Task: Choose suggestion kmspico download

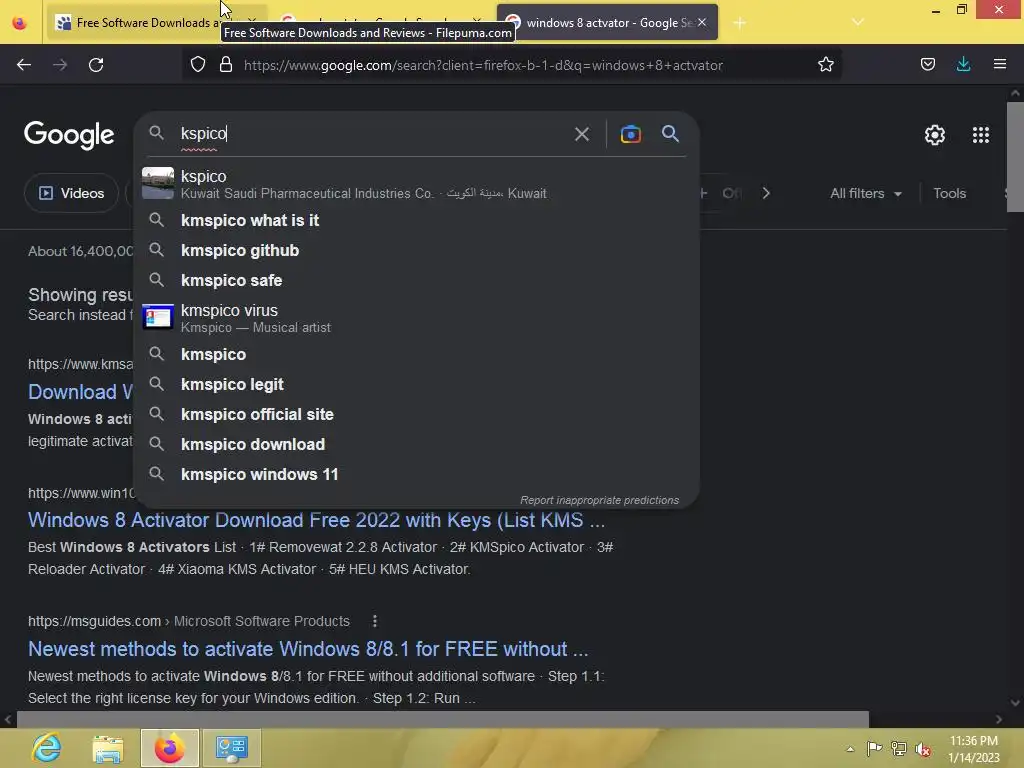Action: [x=417, y=445]
